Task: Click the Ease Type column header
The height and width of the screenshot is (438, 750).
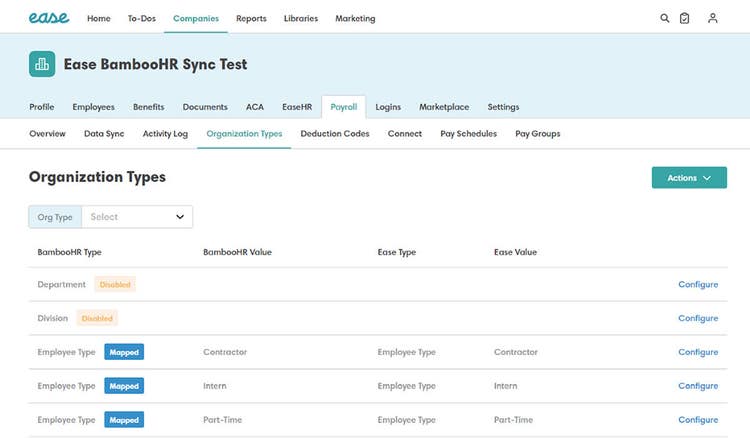Action: (x=397, y=252)
